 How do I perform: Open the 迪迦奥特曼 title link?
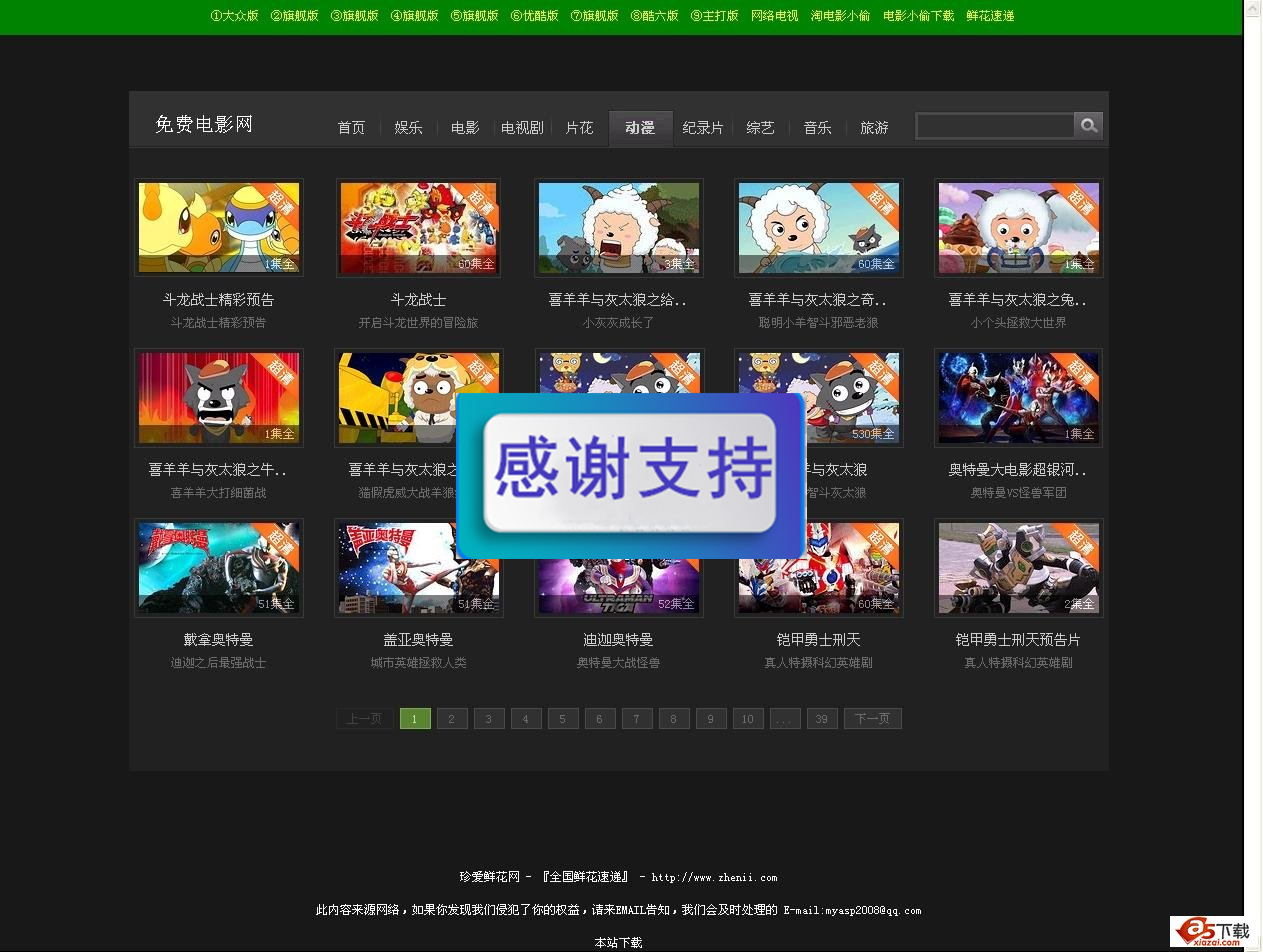(x=619, y=640)
